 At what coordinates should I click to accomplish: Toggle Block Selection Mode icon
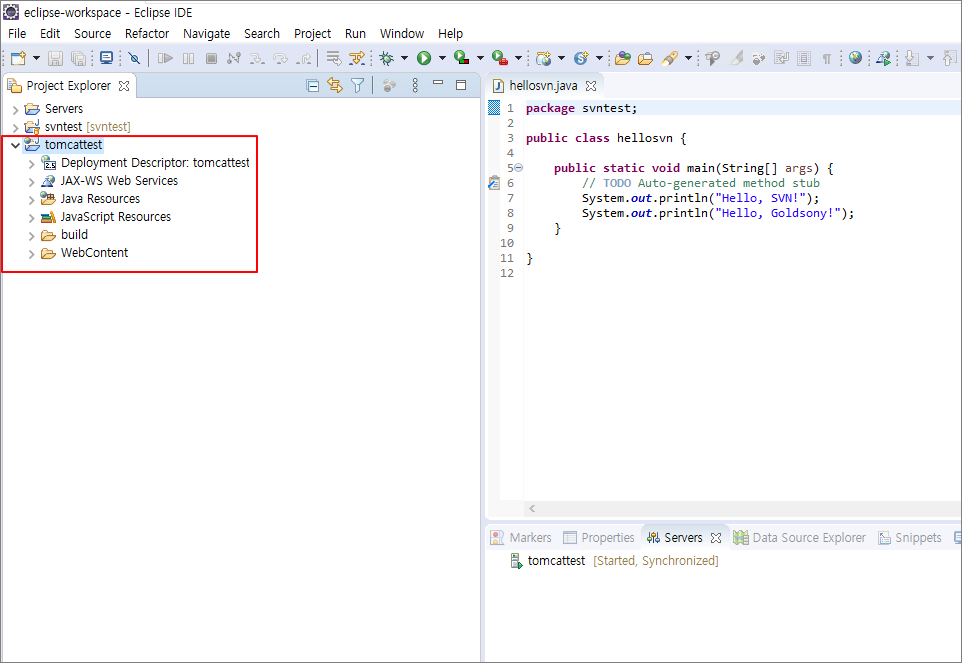point(804,58)
